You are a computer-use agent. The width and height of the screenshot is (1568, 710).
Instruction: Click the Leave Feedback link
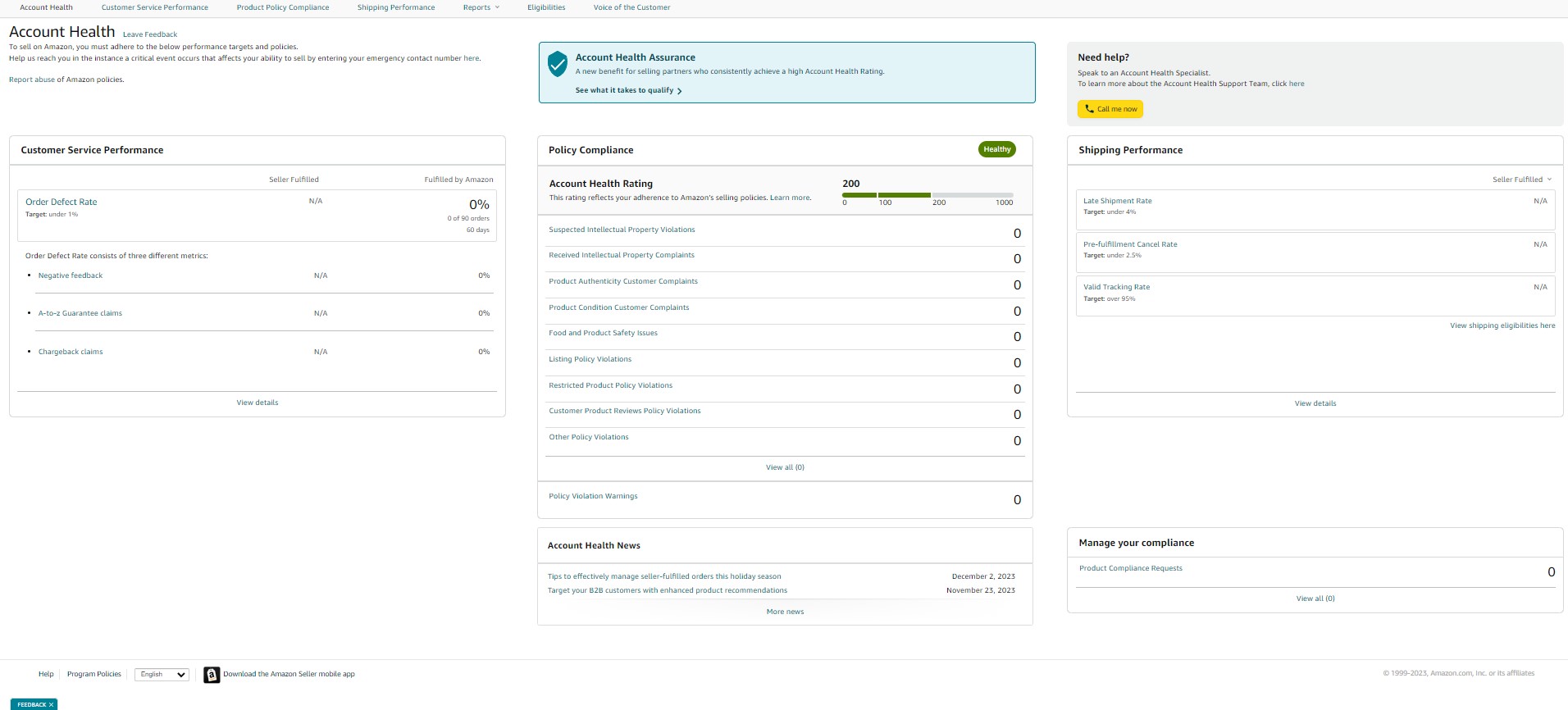pos(150,34)
